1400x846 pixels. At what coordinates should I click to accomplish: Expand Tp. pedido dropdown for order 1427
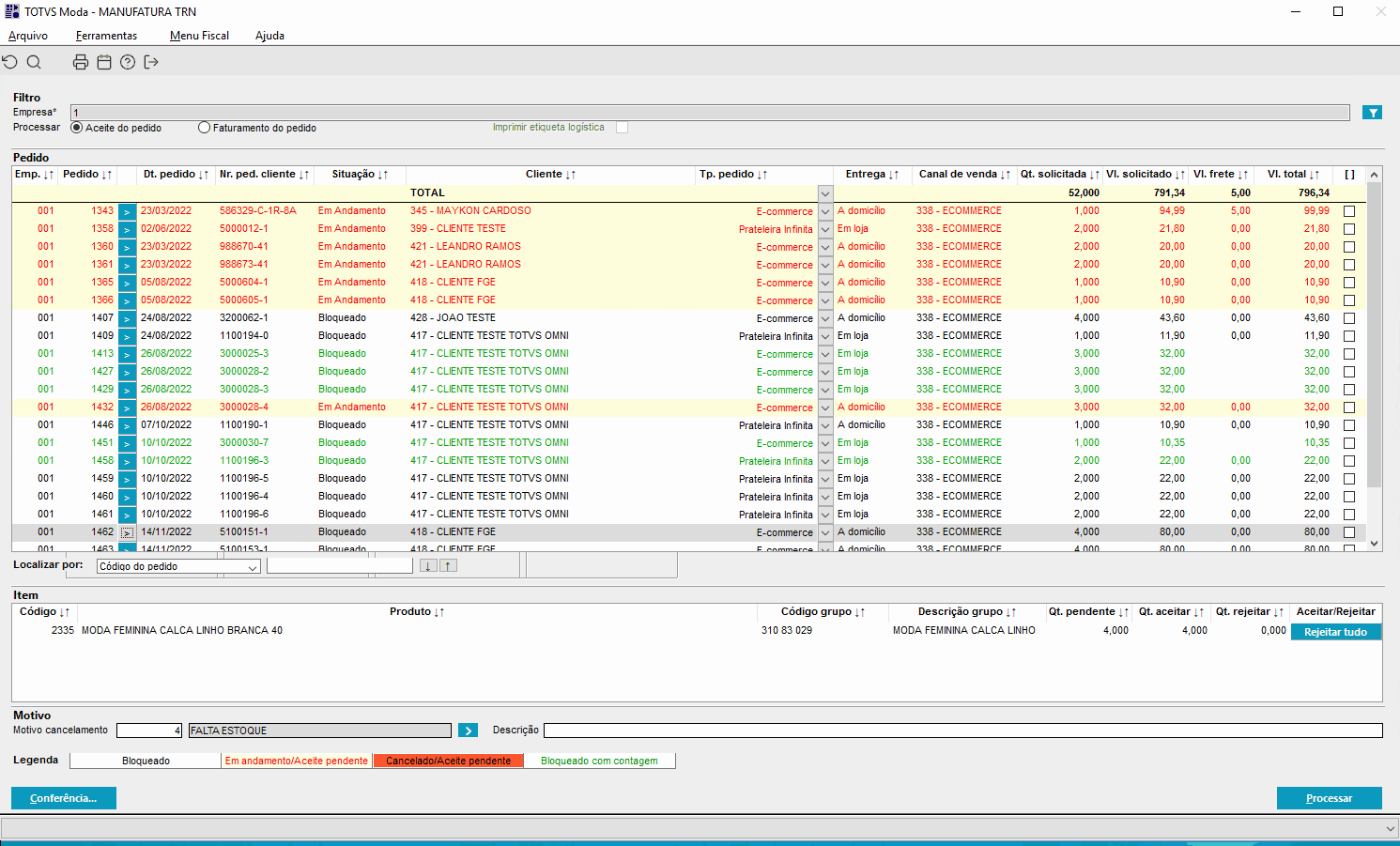coord(825,372)
